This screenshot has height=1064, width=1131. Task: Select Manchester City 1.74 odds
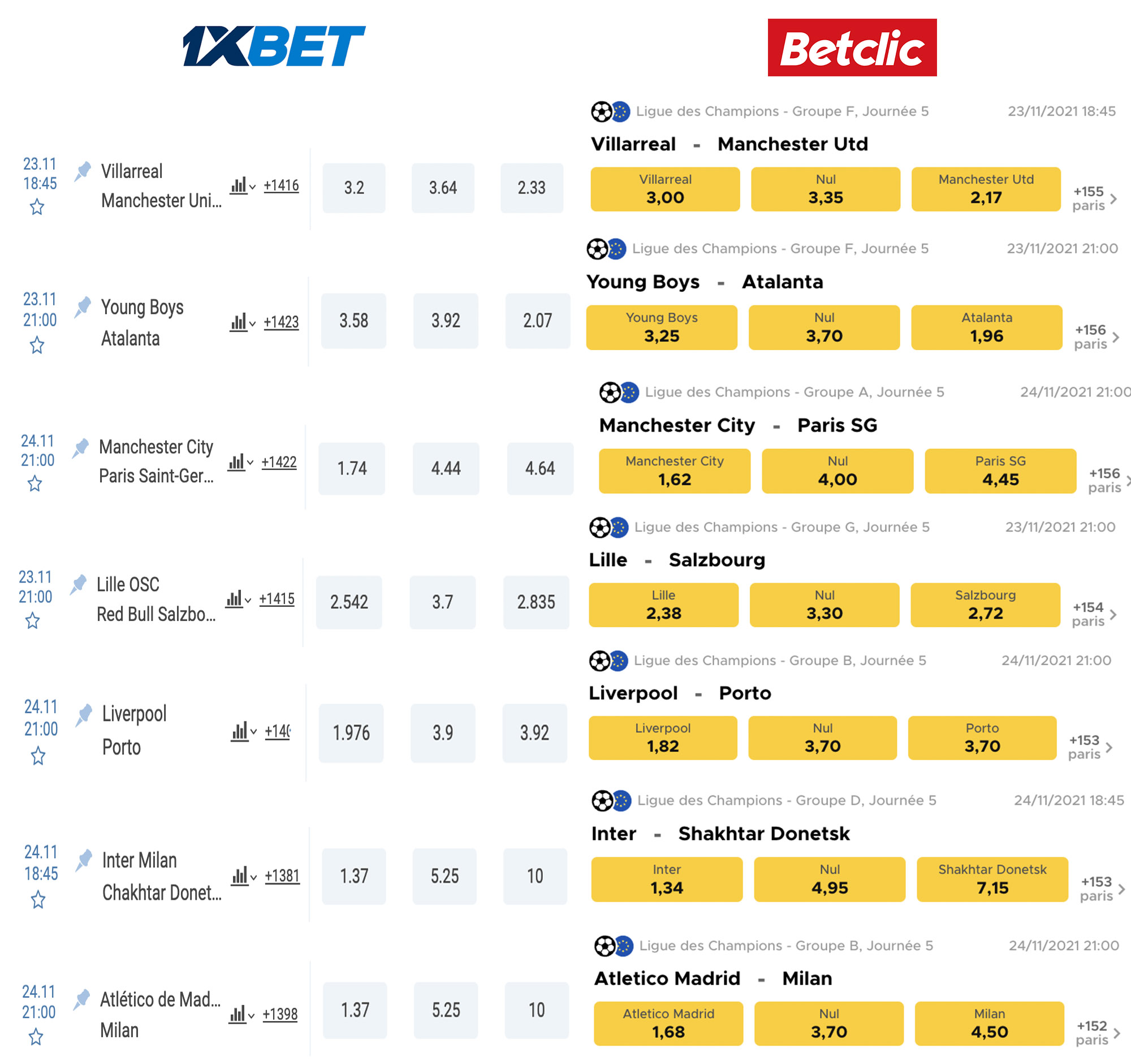(352, 468)
